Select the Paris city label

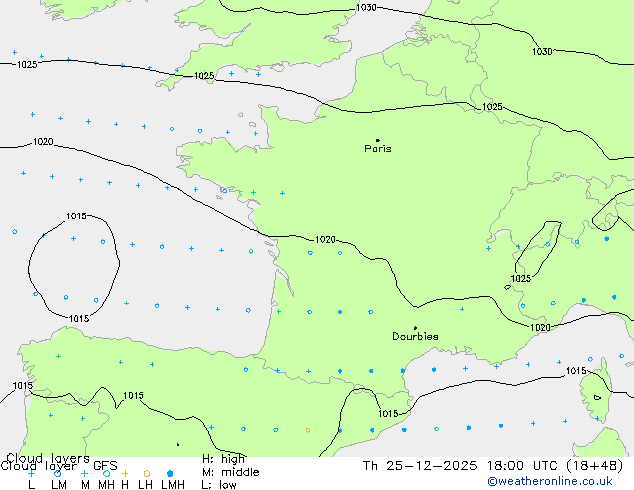tap(378, 149)
